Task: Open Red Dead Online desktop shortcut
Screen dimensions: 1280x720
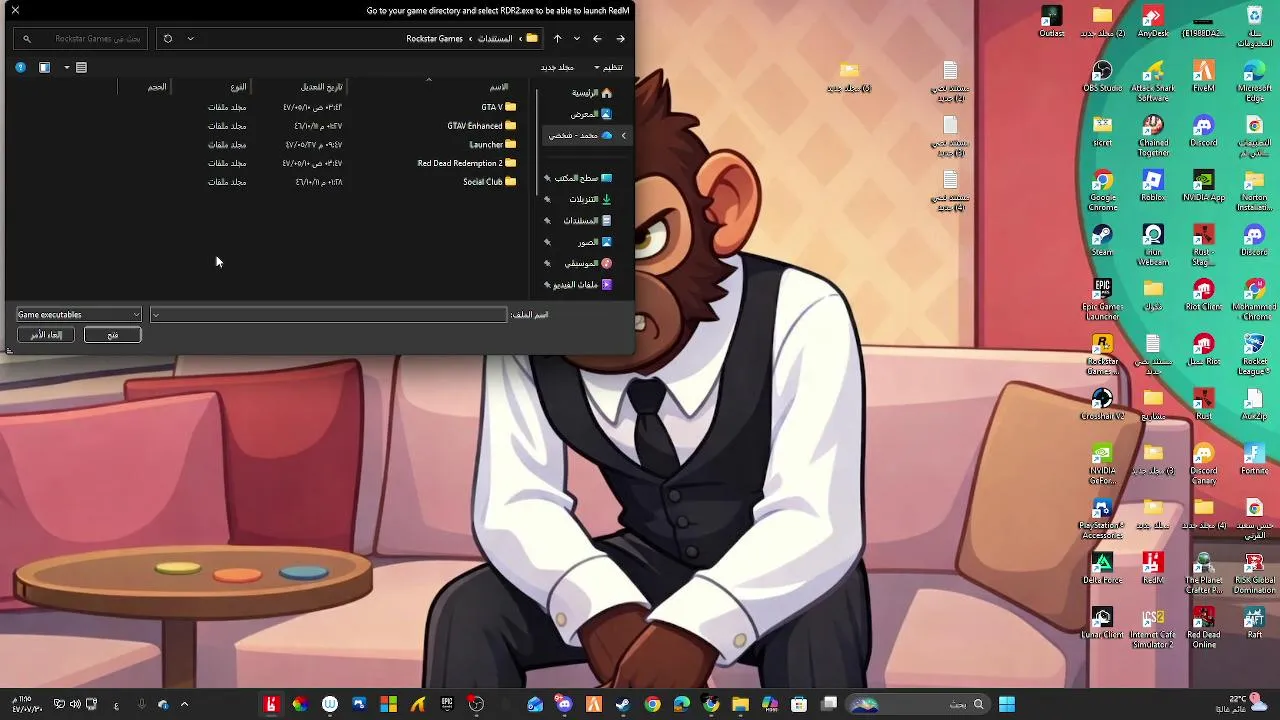Action: click(x=1203, y=629)
